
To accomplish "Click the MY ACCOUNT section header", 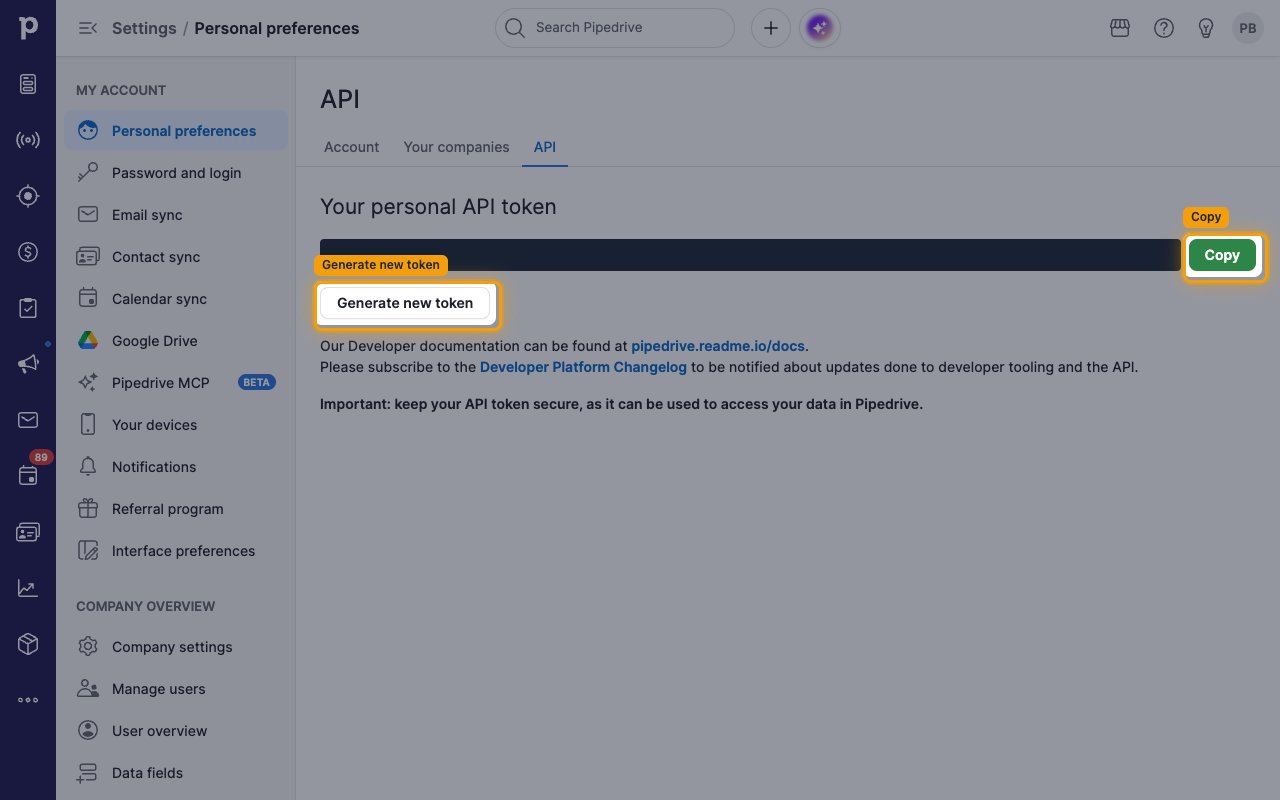I will point(121,90).
